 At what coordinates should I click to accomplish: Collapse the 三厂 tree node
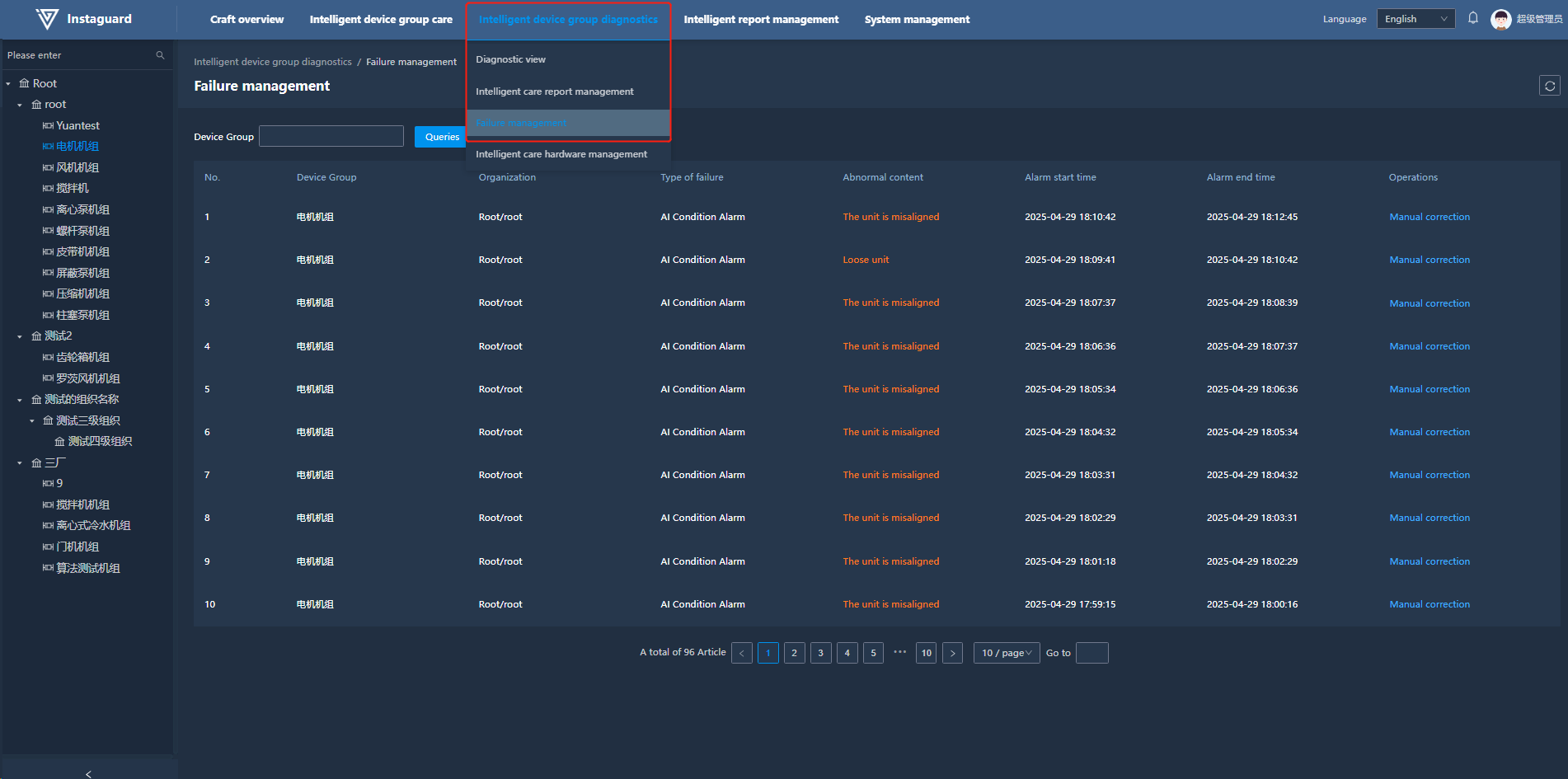(20, 463)
